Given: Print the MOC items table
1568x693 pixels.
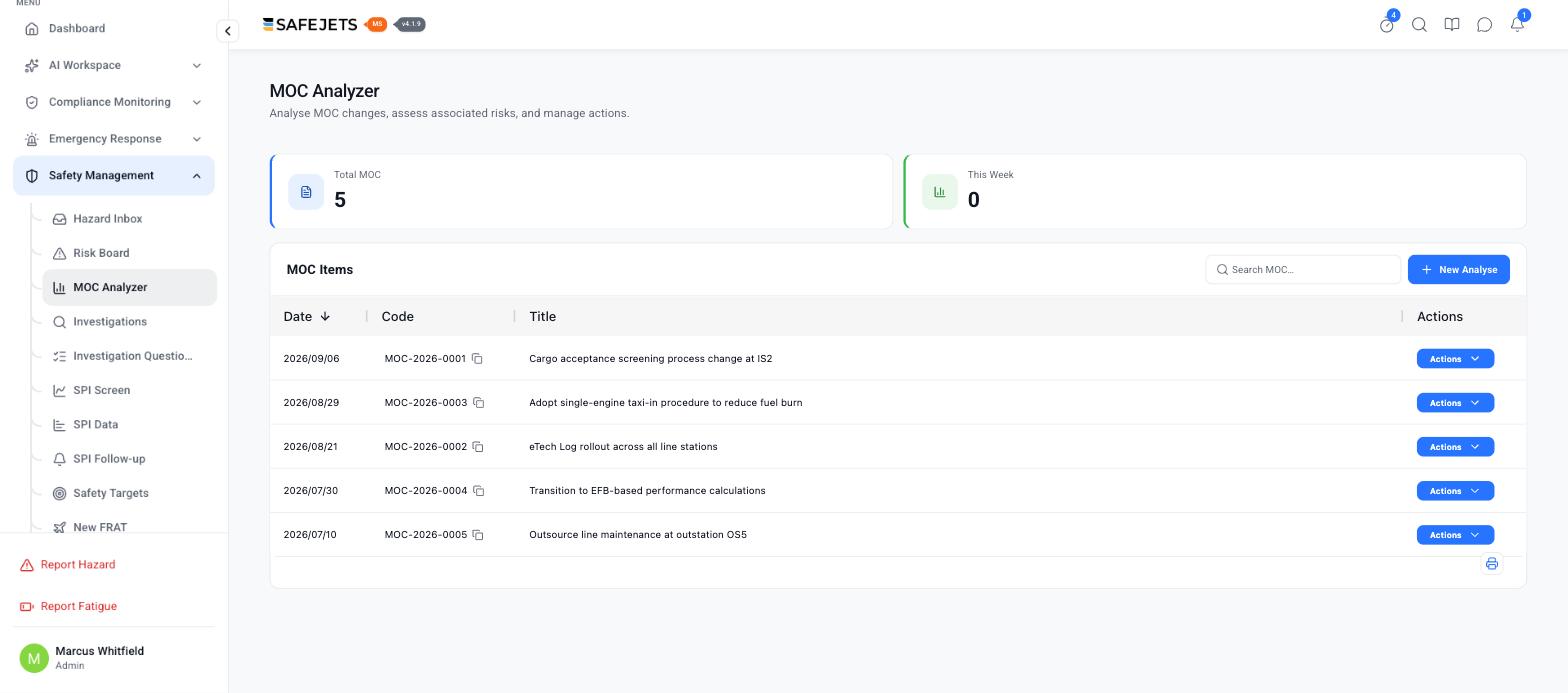Looking at the screenshot, I should 1491,564.
